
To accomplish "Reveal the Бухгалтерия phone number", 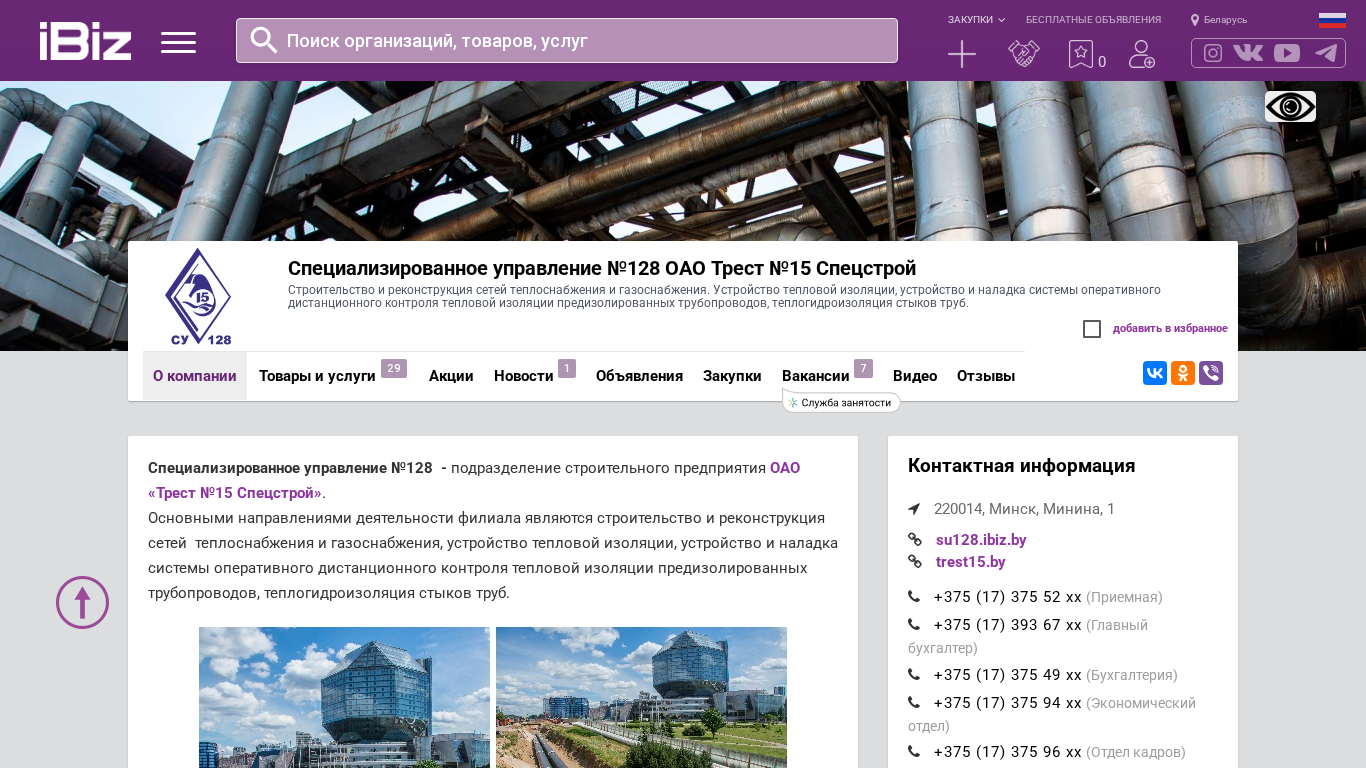I will (x=1008, y=675).
